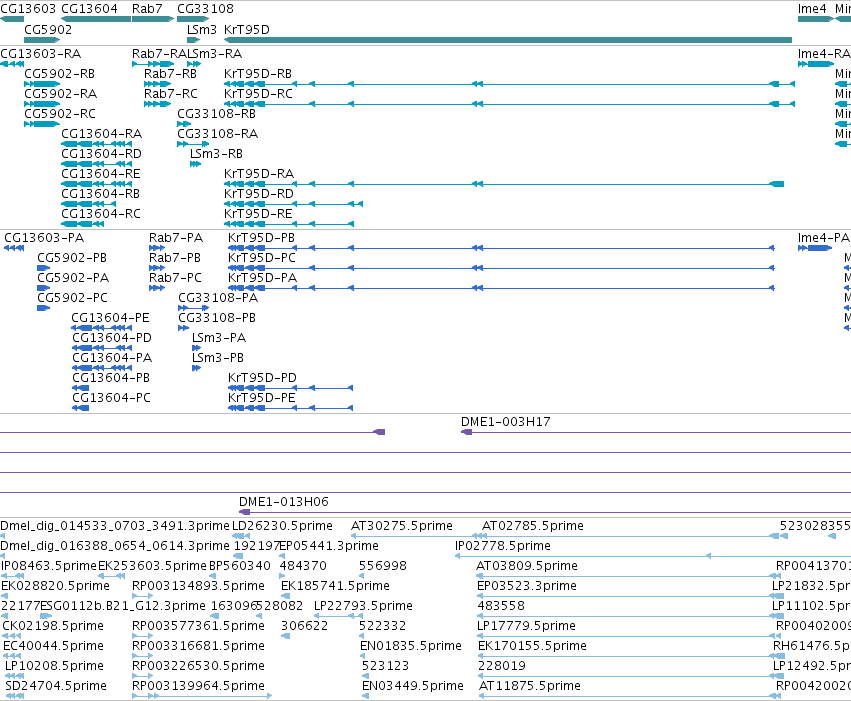Screen dimensions: 851x701
Task: Select the KrT95D-PD protein label
Action: tap(262, 378)
